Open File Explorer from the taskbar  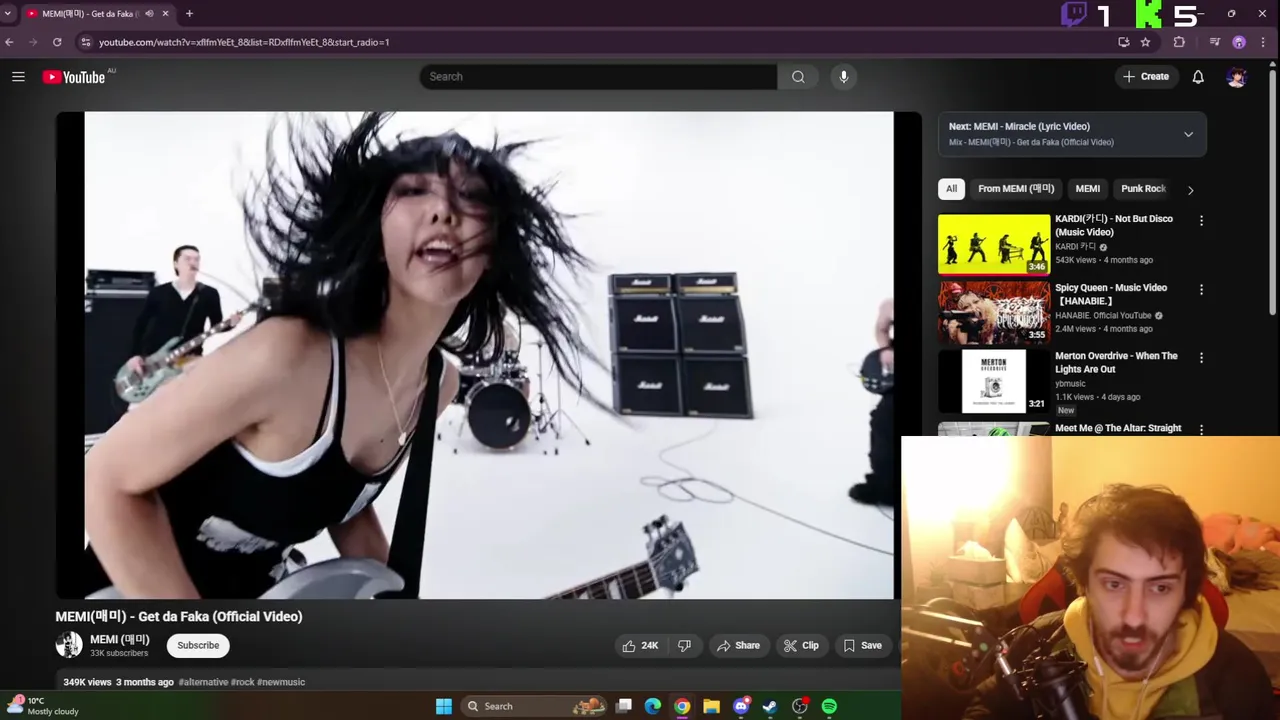click(711, 706)
